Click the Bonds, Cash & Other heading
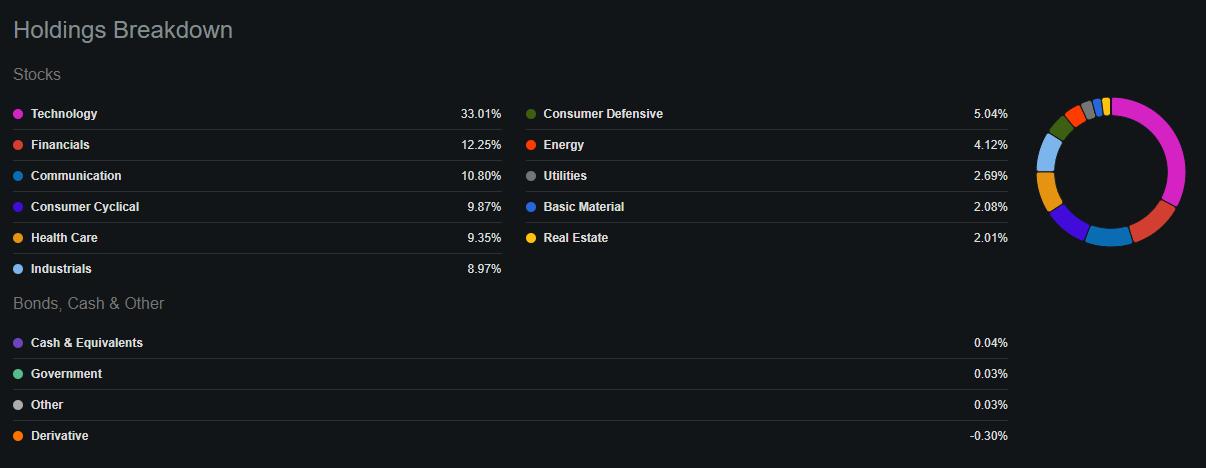 pos(88,303)
